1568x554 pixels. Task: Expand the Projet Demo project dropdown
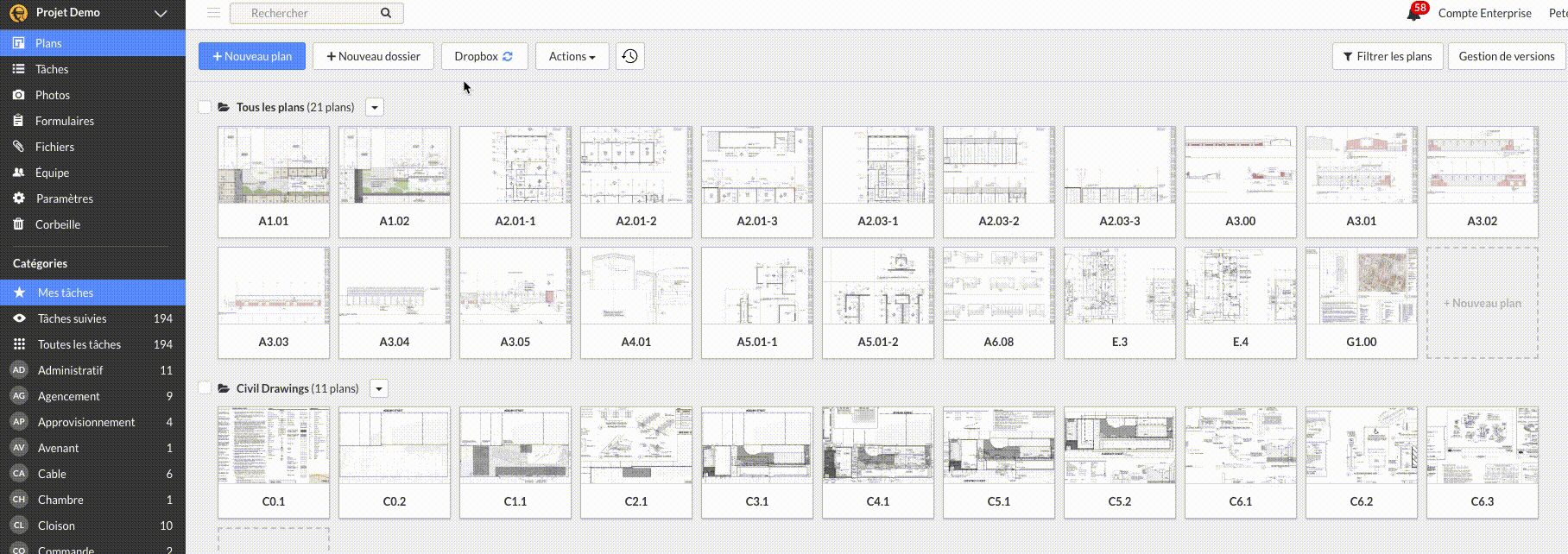160,13
